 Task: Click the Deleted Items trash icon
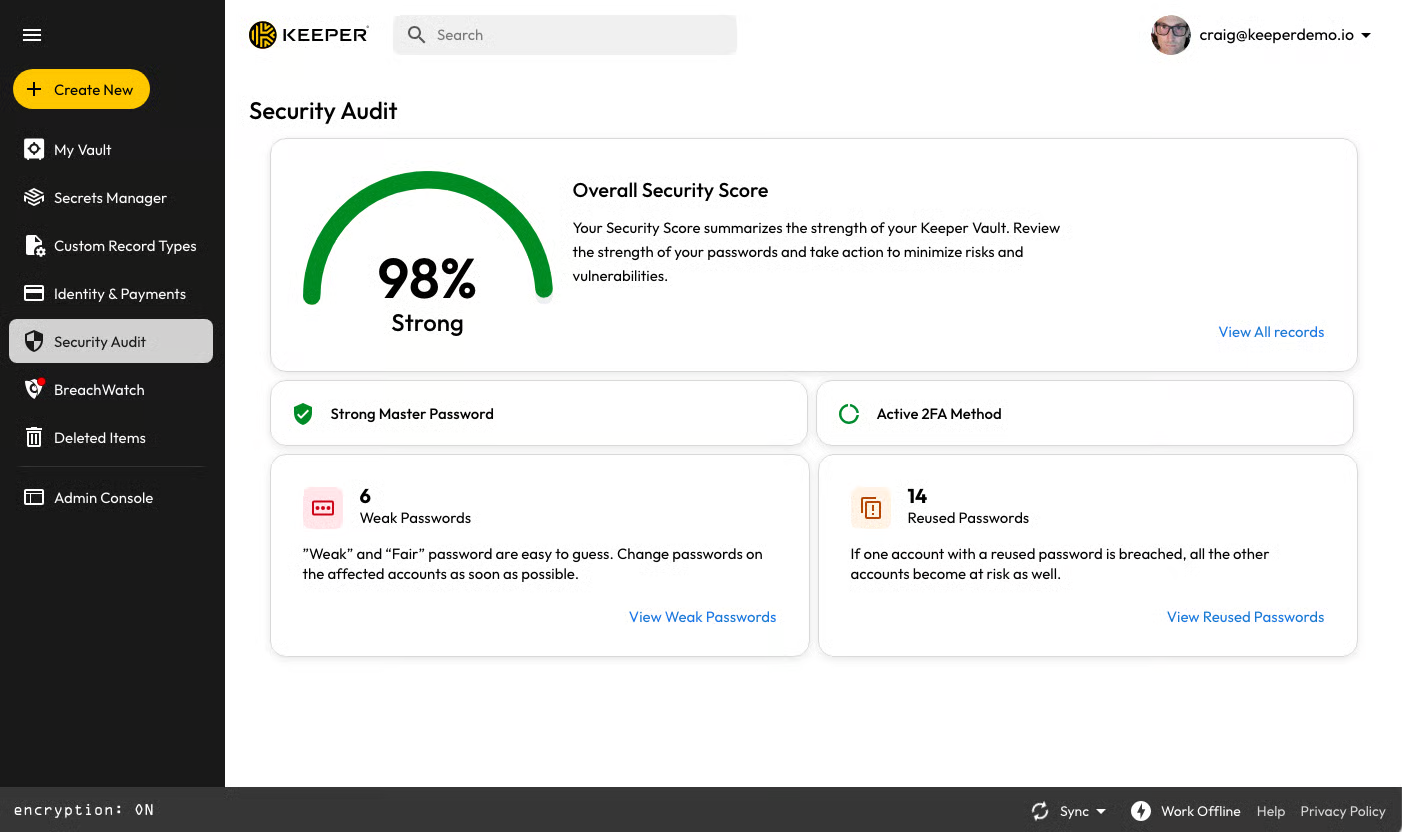[34, 438]
